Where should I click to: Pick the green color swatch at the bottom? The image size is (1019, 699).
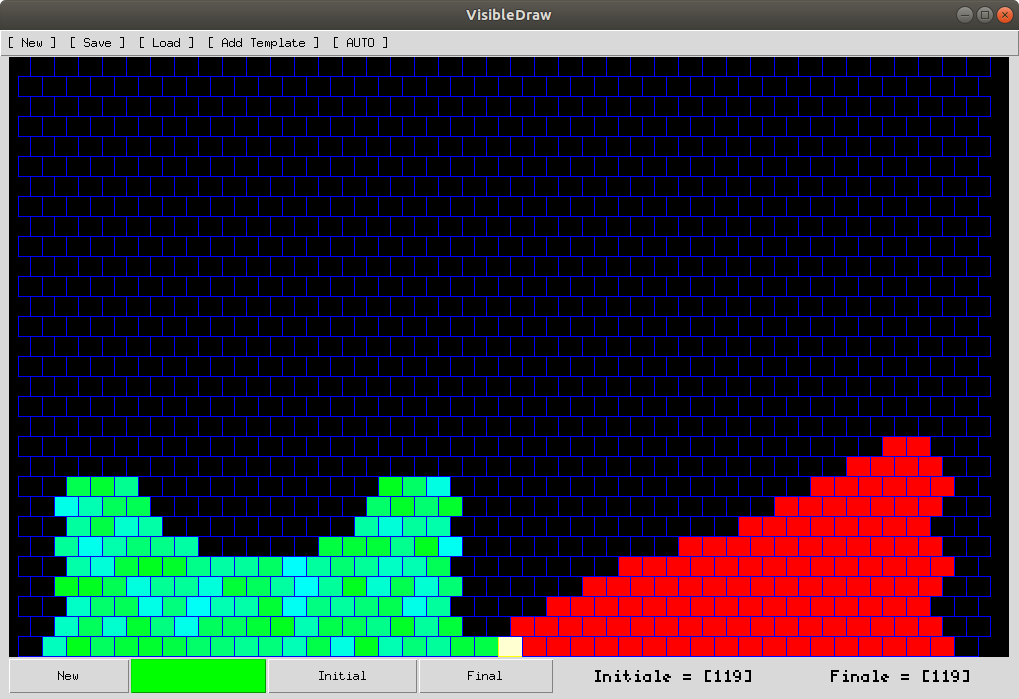(198, 676)
